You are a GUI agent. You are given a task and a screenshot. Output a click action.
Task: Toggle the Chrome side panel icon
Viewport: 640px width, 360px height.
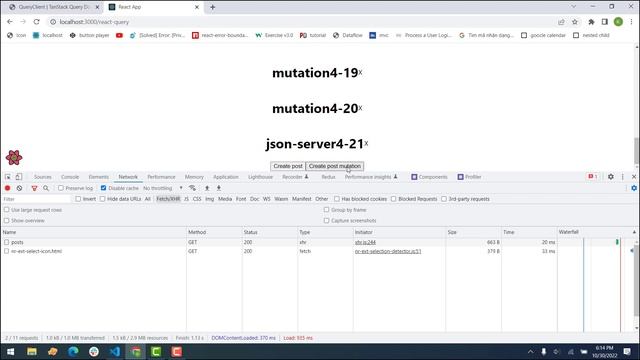coord(604,22)
